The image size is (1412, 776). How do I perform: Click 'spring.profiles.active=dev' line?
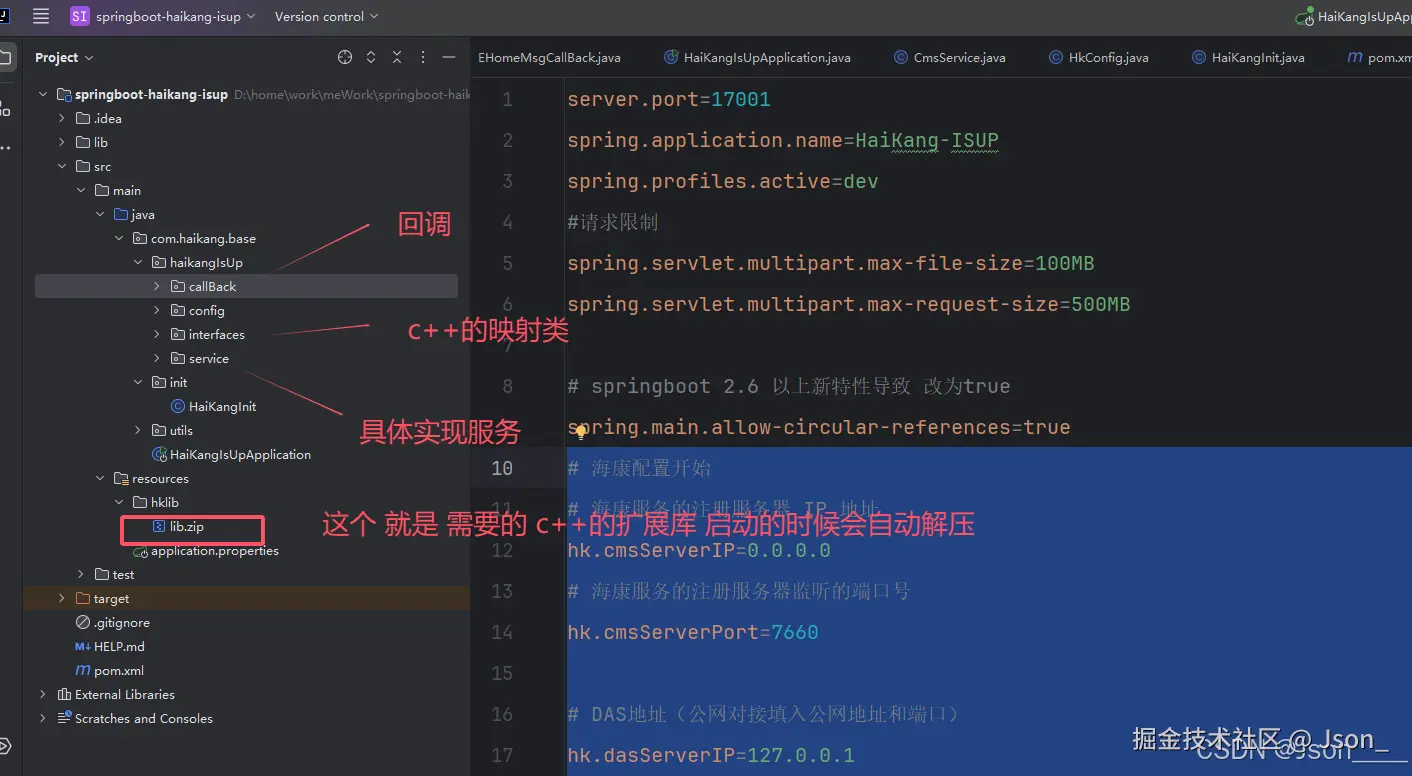tap(722, 181)
